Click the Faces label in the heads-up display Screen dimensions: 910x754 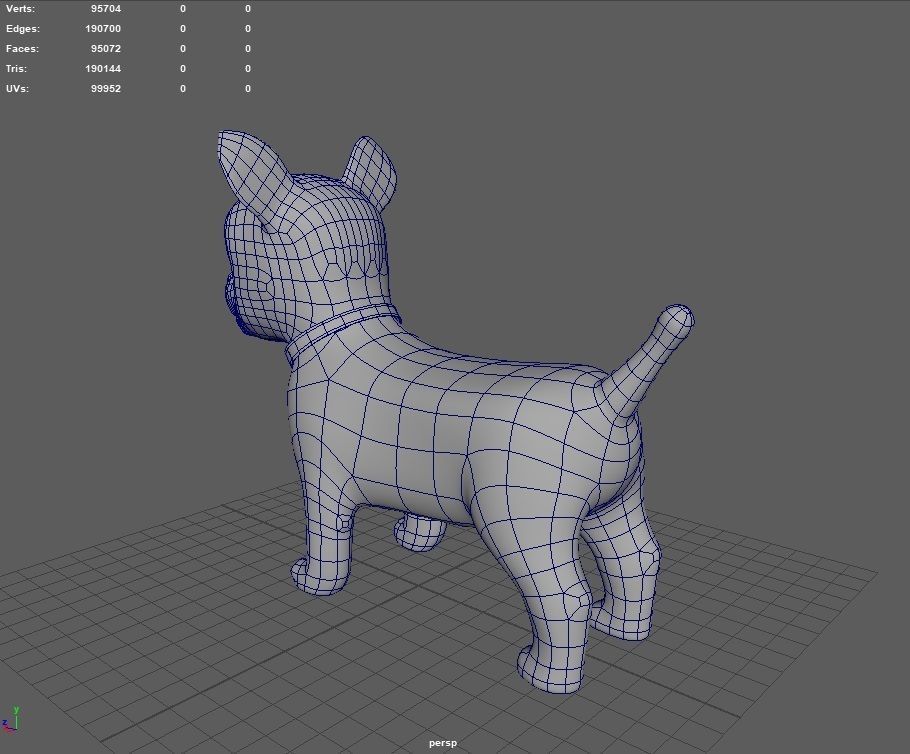coord(22,49)
